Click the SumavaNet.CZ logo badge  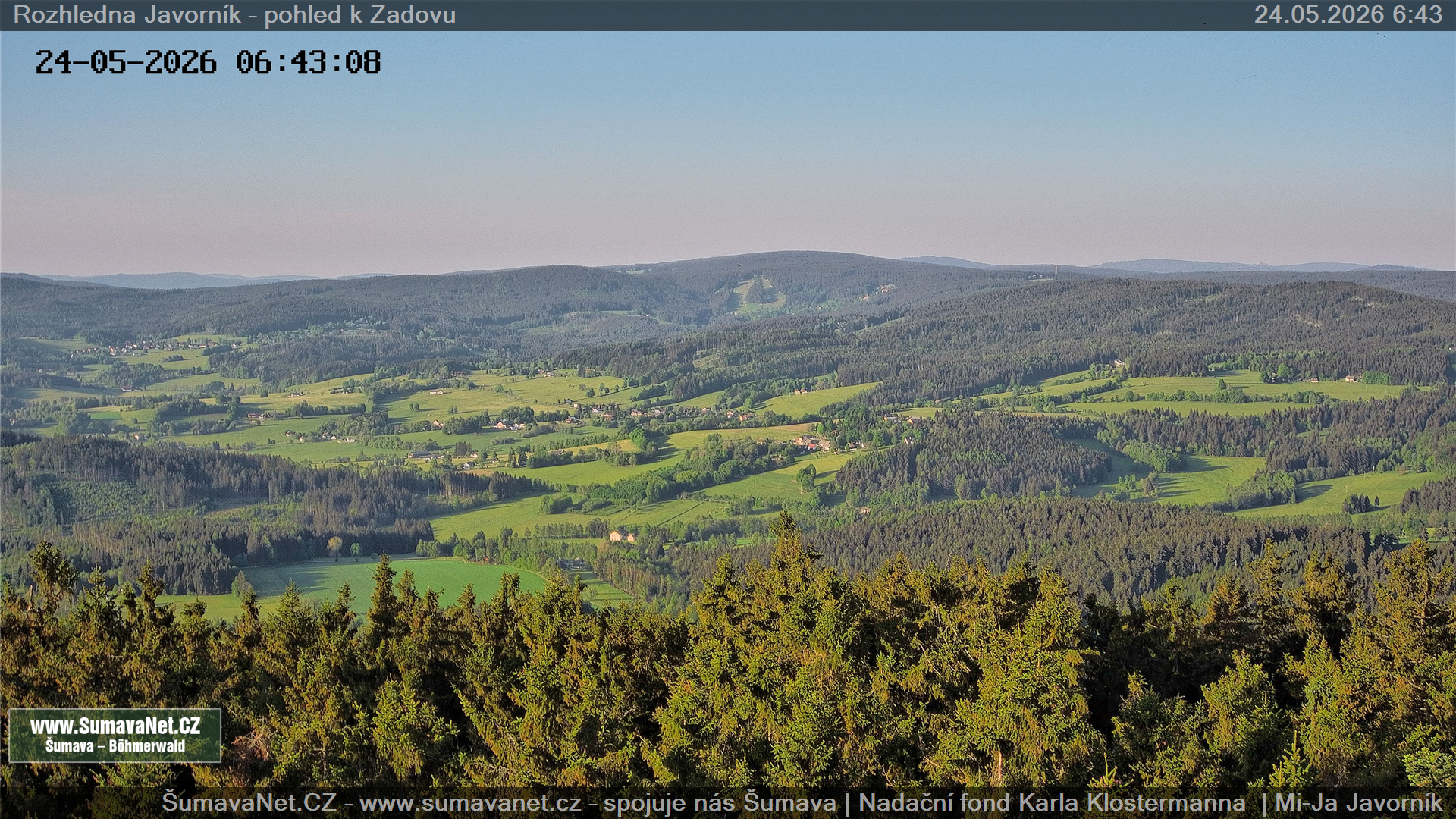[115, 736]
